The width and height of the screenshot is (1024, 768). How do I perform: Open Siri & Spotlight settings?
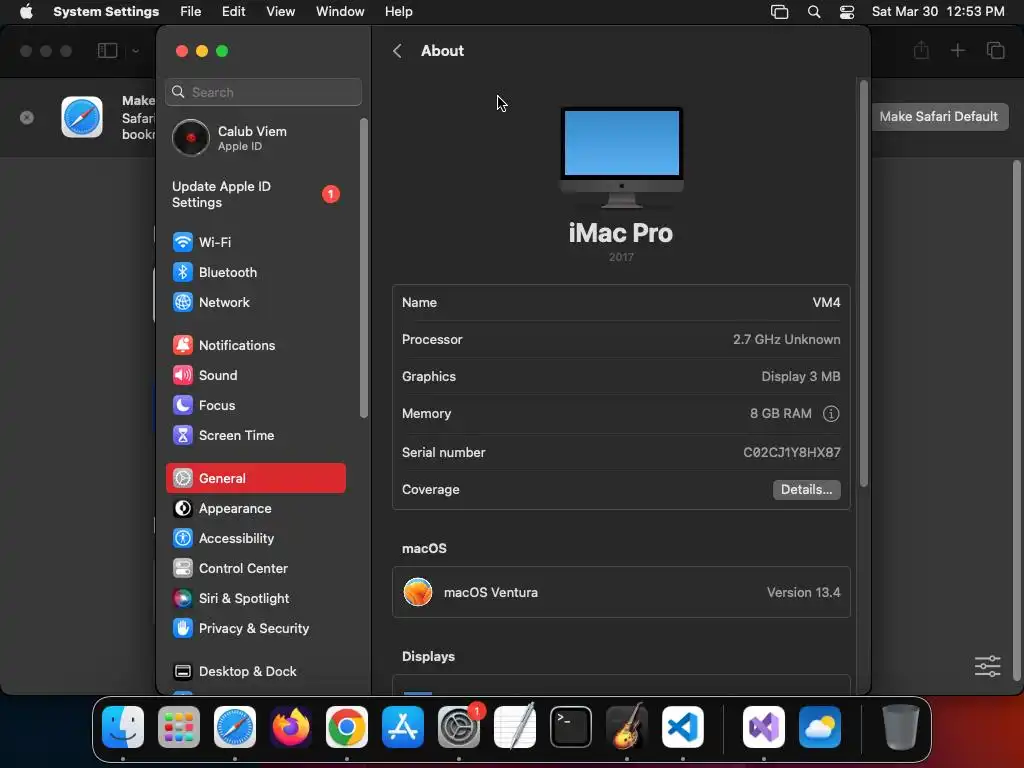[x=255, y=598]
